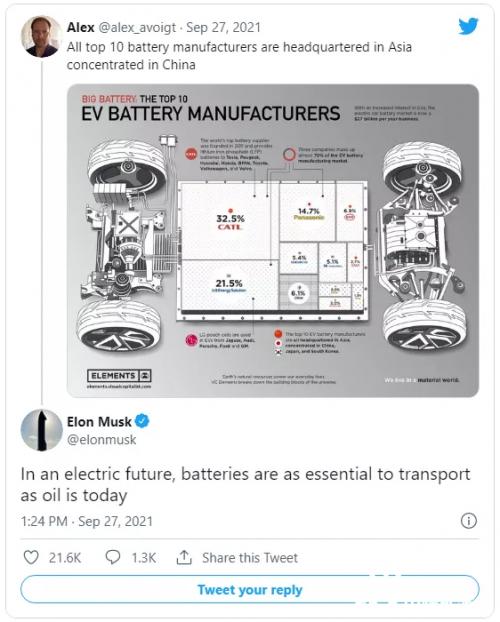500x622 pixels.
Task: Open the EV Battery Manufacturers infographic
Action: (x=273, y=240)
